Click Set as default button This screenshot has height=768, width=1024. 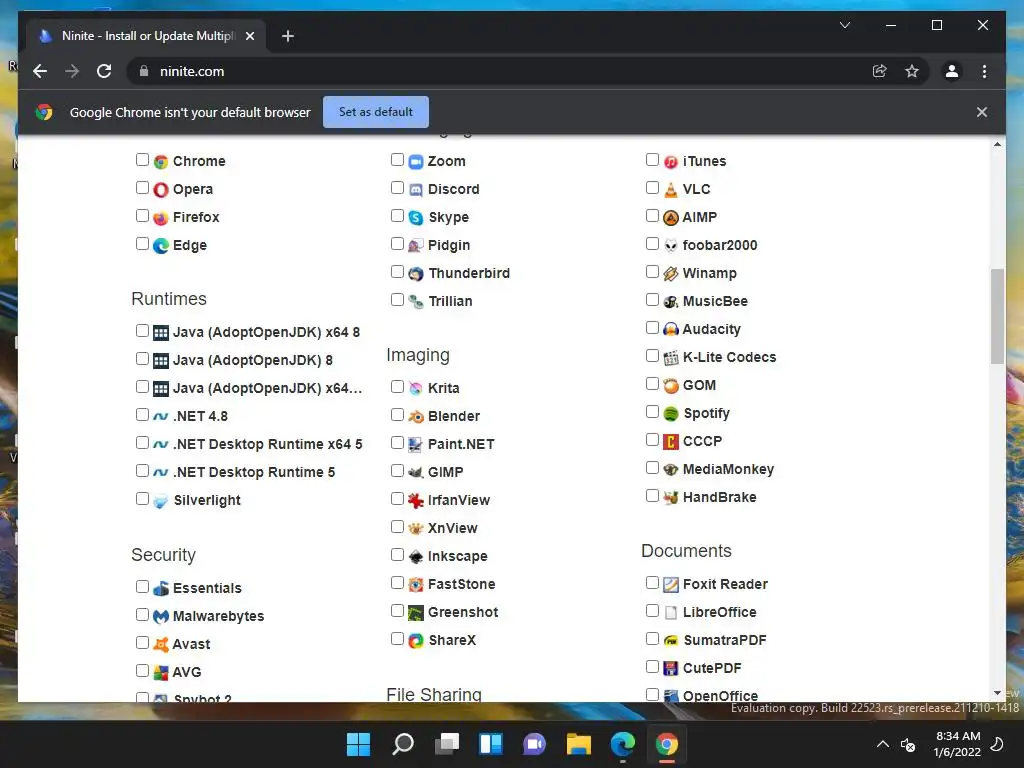click(376, 112)
